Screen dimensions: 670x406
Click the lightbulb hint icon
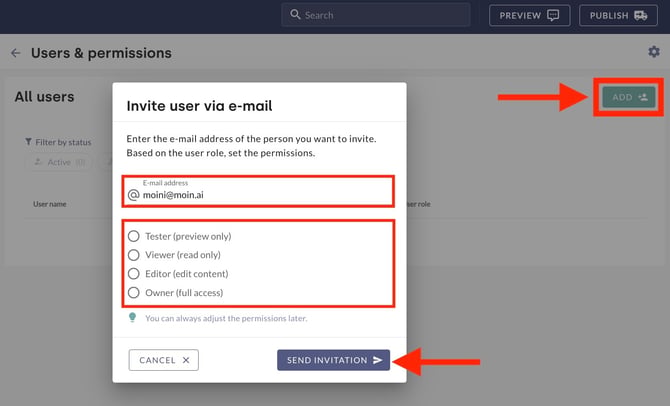[132, 318]
